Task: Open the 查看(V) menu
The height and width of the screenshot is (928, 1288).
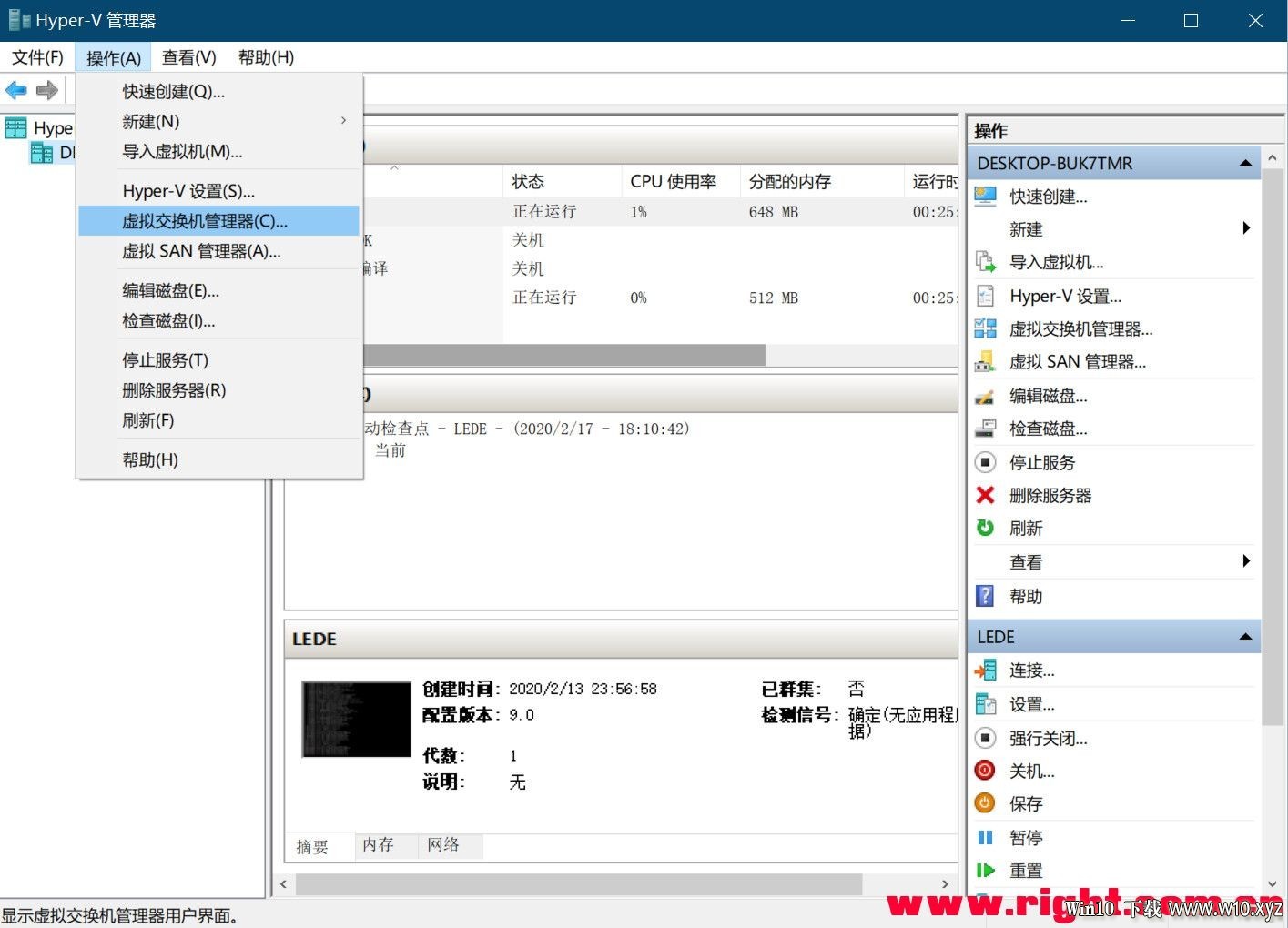Action: click(x=189, y=57)
